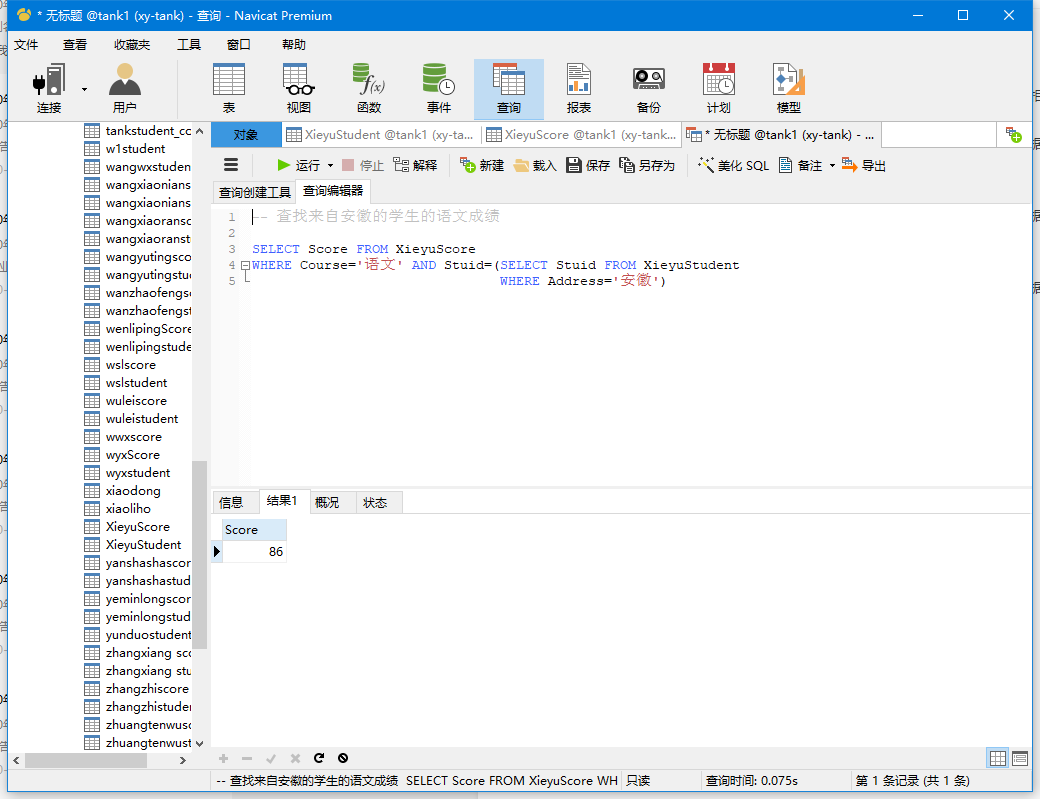
Task: Switch to the 查询创建工具 tab
Action: tap(255, 192)
